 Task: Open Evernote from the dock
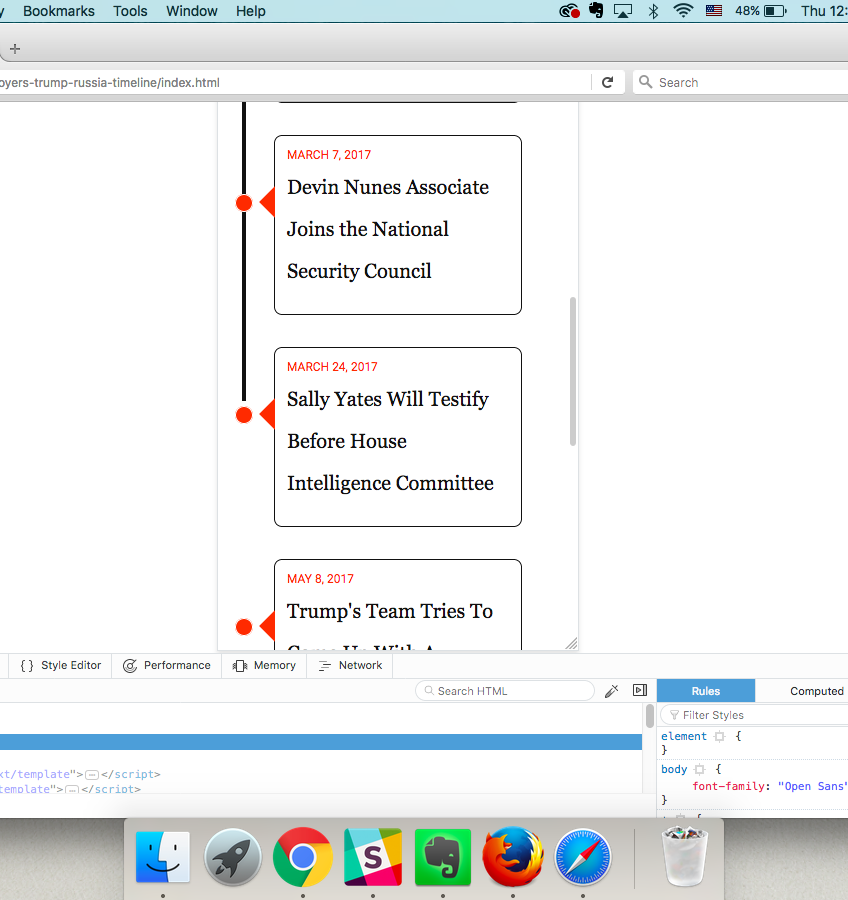click(x=442, y=857)
